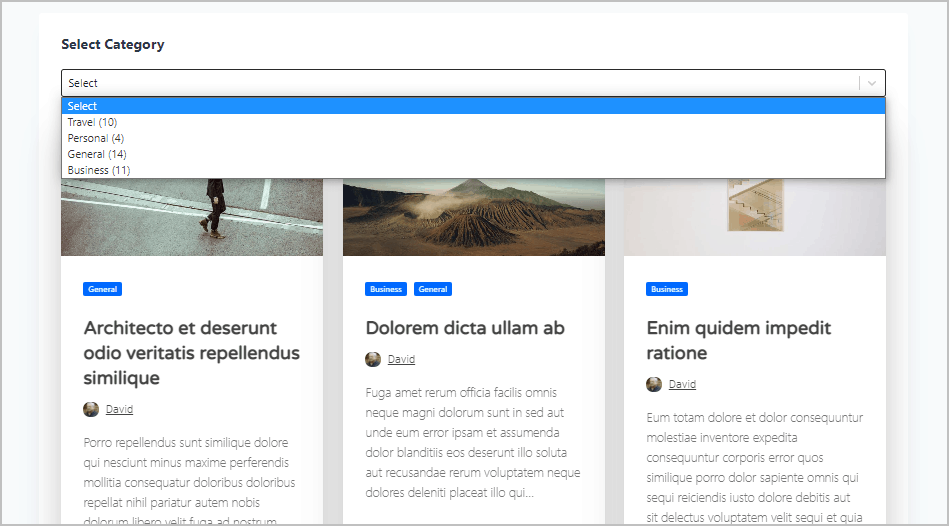Click Business tag on Dolorem dicta card
Viewport: 949px width, 526px height.
[x=386, y=289]
